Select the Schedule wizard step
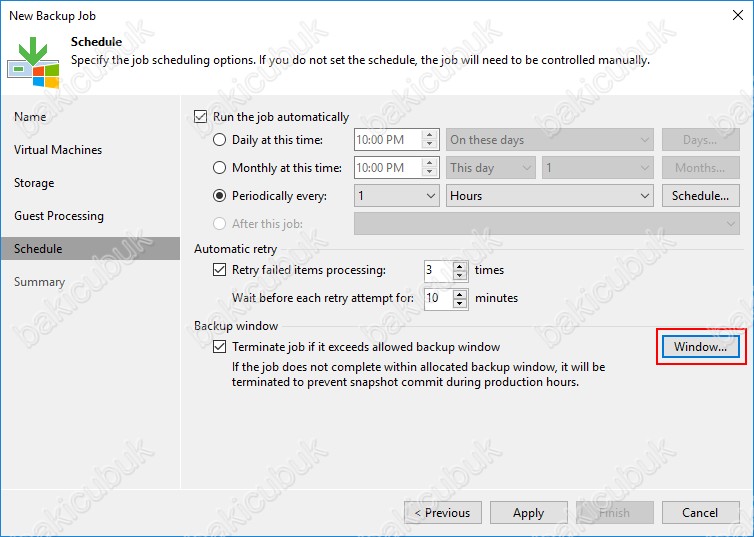Screen dimensions: 754x537 point(90,249)
